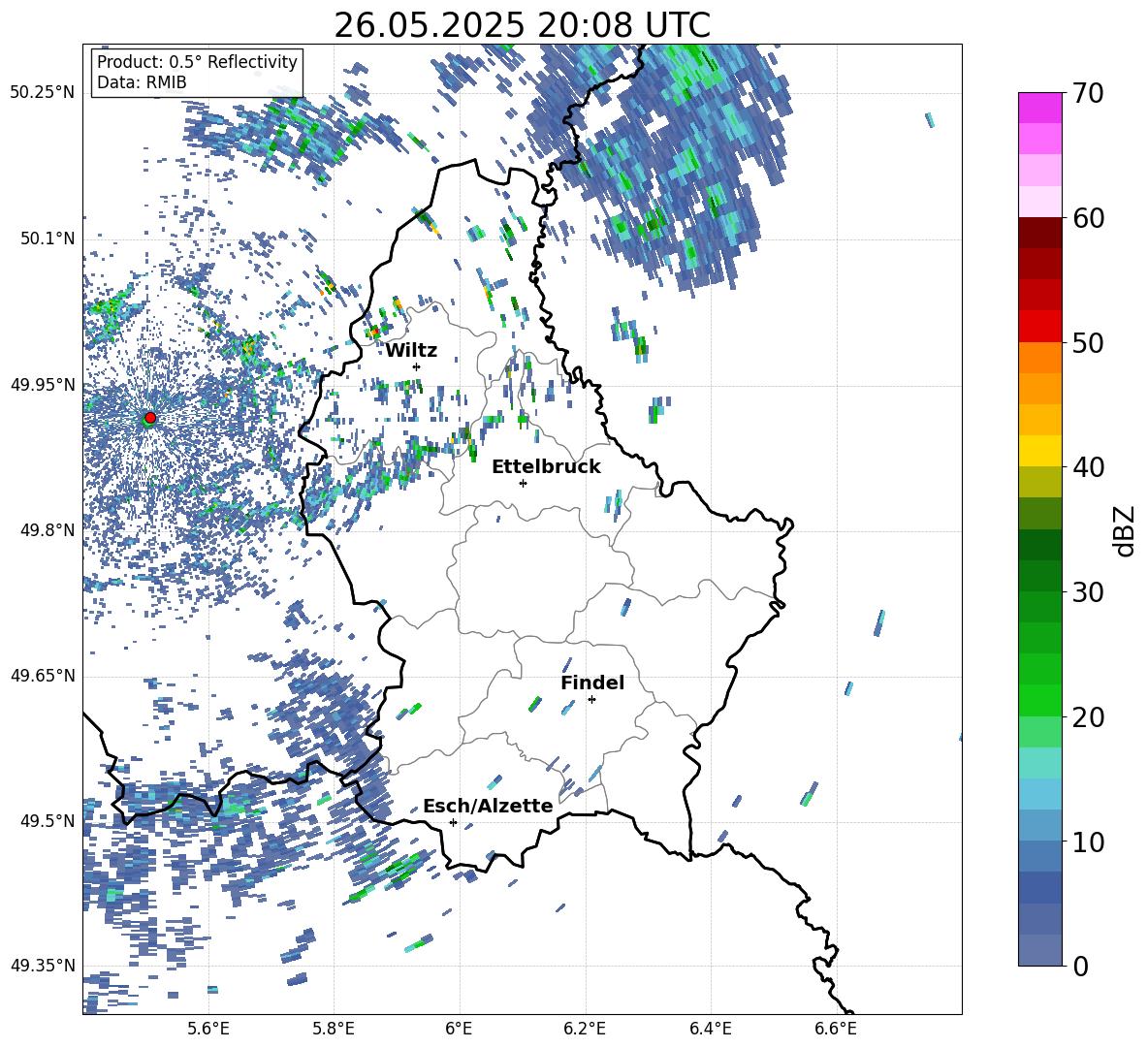Click the 5.8°E longitude label
Viewport: 1148px width, 1048px height.
coord(334,1030)
